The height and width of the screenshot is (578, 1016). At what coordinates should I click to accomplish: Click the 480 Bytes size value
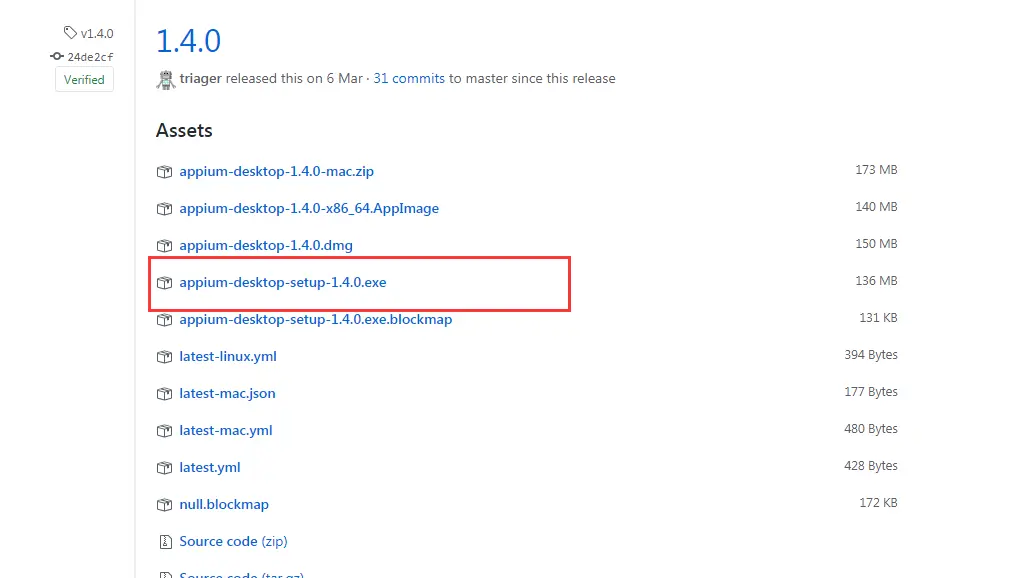pos(871,428)
